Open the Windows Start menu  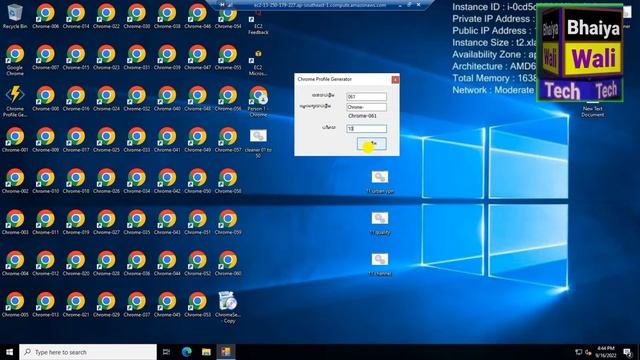pyautogui.click(x=9, y=352)
